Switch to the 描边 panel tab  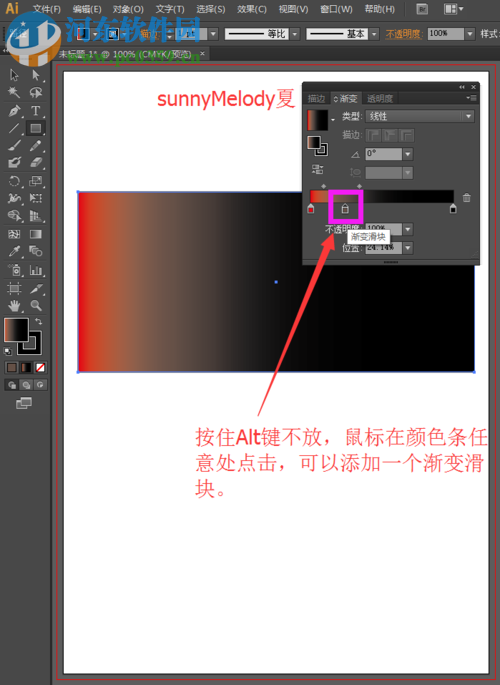tap(317, 99)
